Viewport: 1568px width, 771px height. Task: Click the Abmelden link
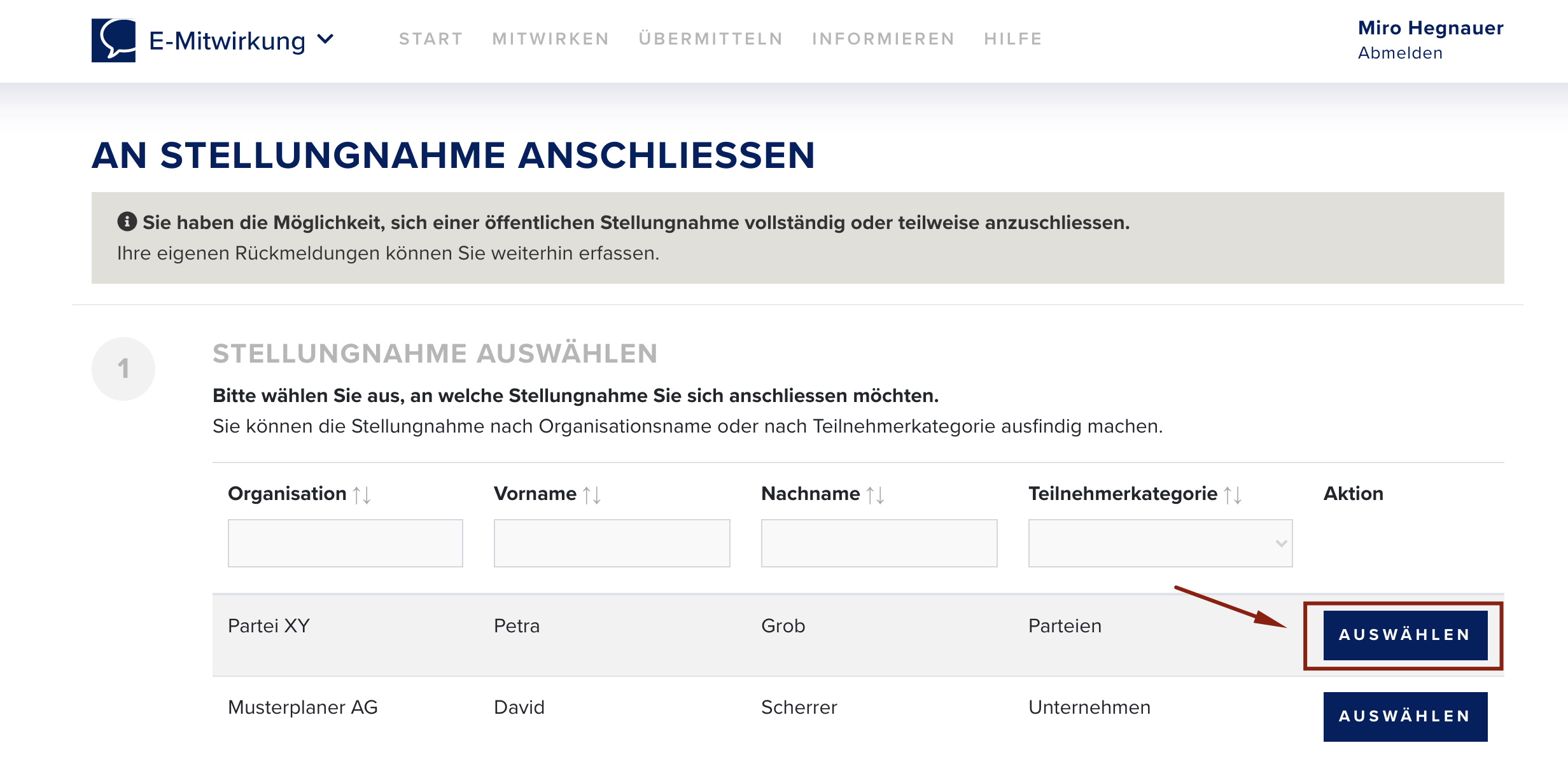point(1400,53)
